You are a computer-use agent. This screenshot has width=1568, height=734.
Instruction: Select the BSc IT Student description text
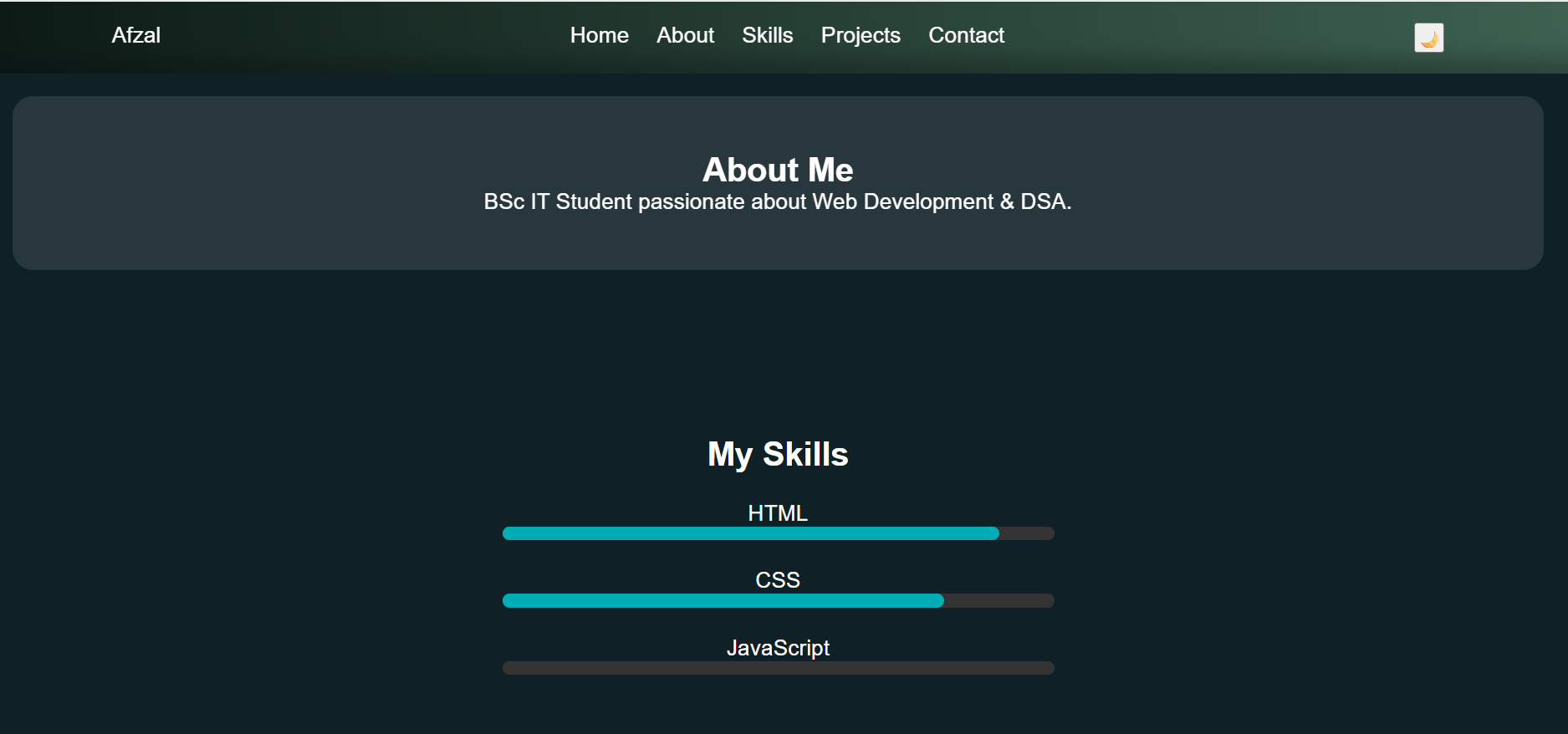click(777, 201)
